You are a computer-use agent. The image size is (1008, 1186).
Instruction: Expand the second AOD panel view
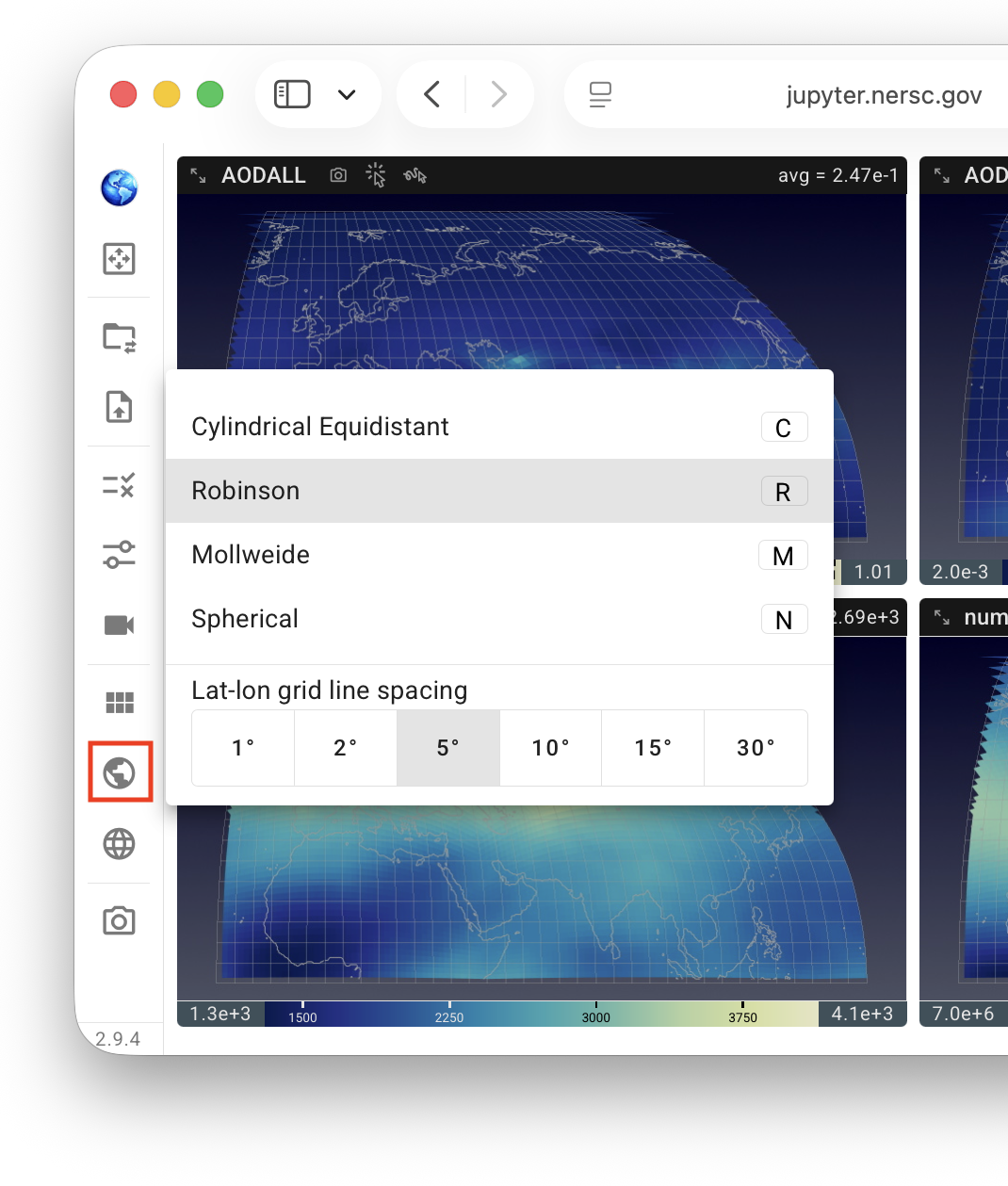coord(941,175)
